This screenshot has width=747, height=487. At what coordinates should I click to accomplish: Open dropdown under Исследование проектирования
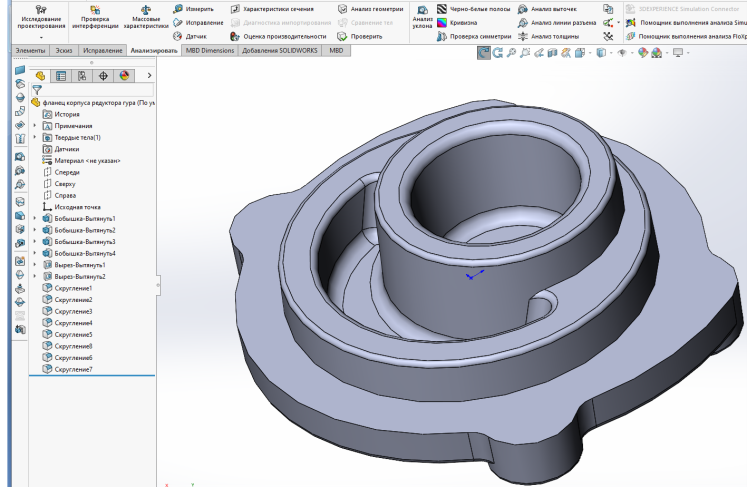(40, 37)
